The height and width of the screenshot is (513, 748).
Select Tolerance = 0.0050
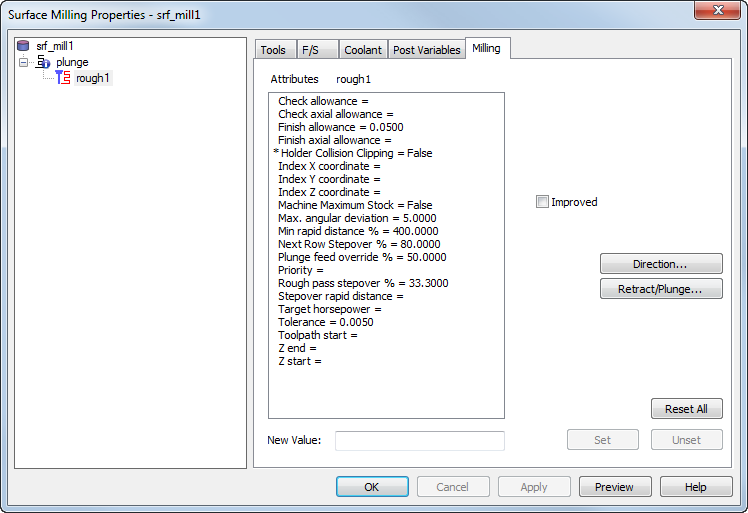click(x=326, y=322)
